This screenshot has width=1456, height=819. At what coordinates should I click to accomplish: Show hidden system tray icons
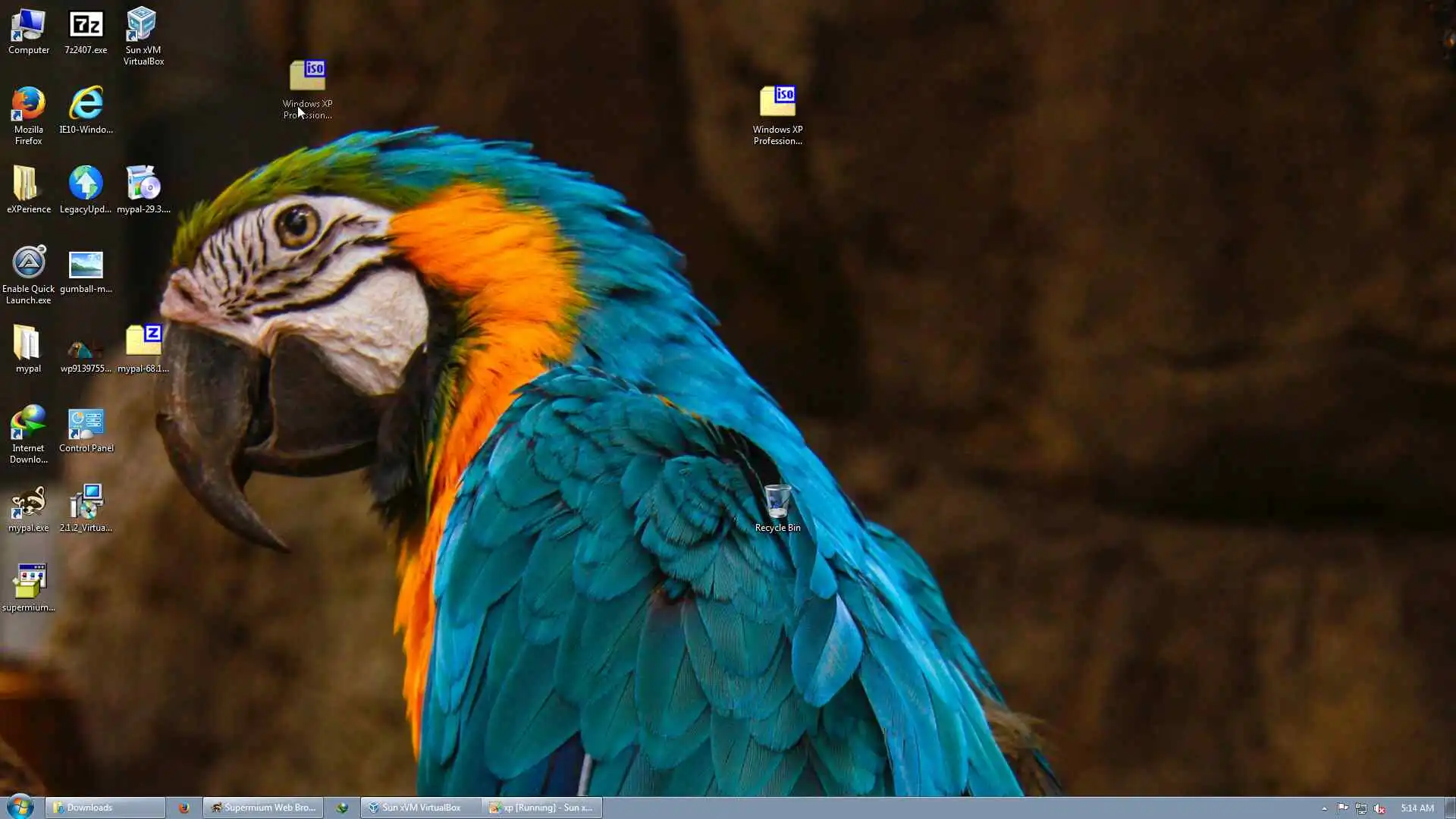[1324, 808]
